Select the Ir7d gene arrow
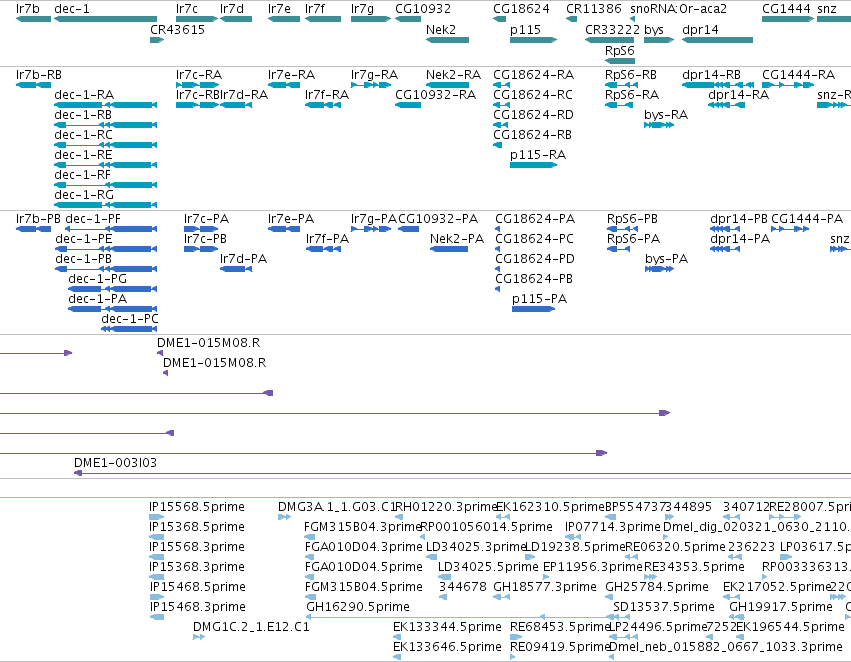This screenshot has width=851, height=662. click(x=236, y=19)
